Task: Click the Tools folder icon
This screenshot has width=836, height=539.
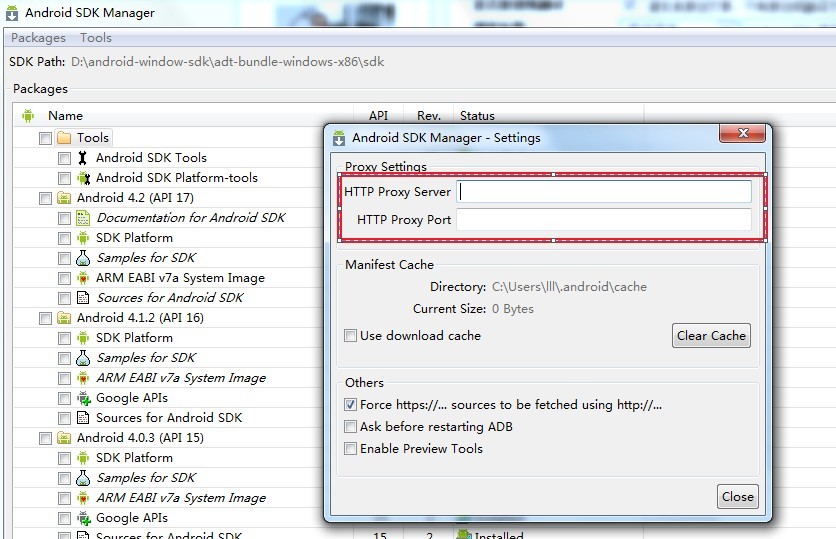Action: (x=64, y=138)
